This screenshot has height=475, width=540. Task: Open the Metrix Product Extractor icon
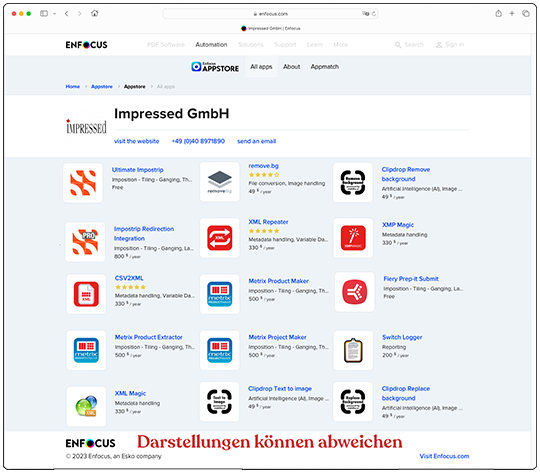click(x=86, y=350)
